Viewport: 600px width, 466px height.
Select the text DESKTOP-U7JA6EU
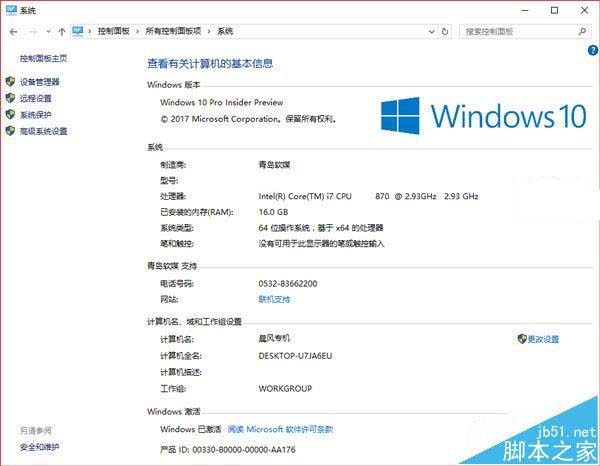point(295,356)
